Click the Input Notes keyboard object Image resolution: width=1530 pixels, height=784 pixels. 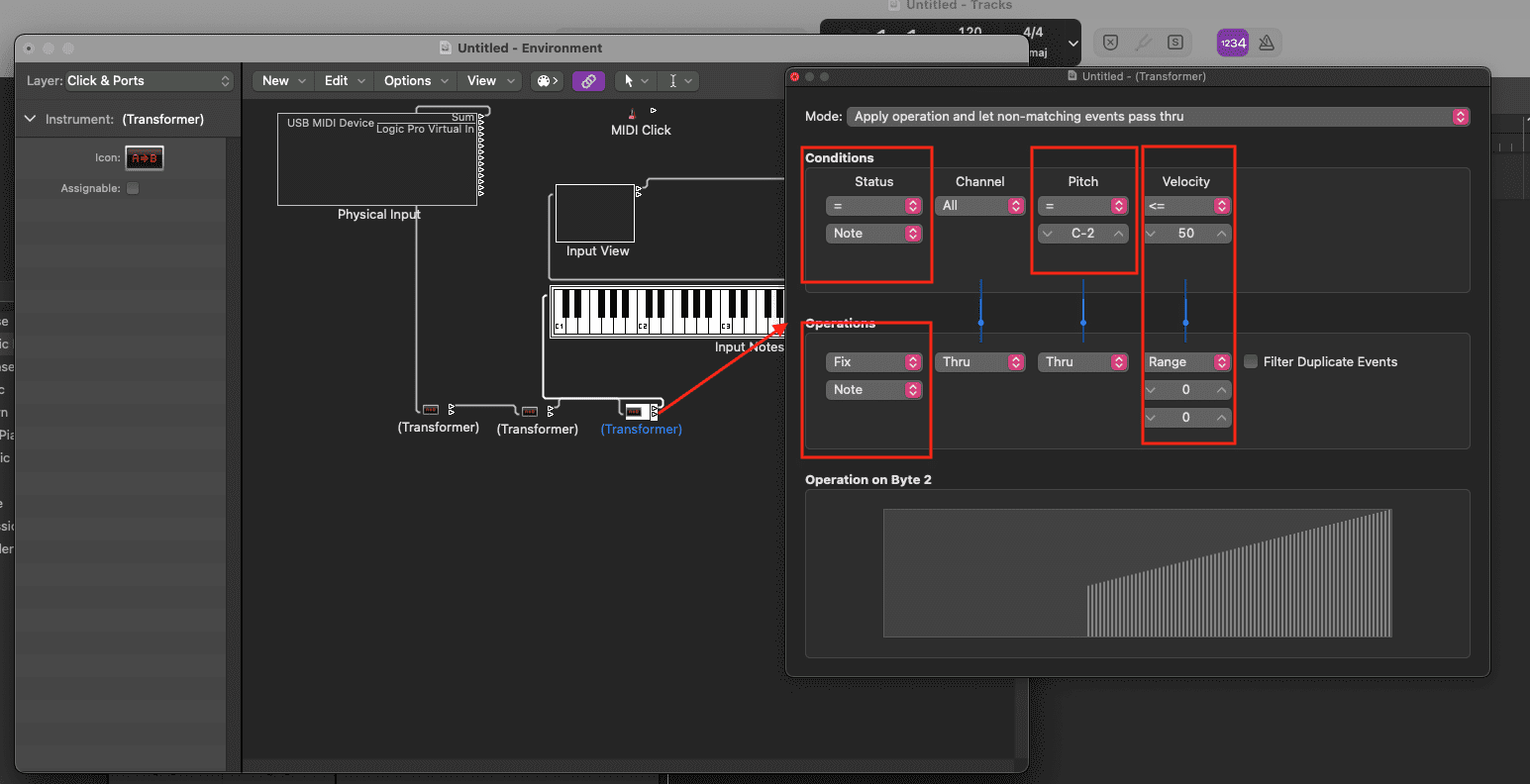coord(668,312)
